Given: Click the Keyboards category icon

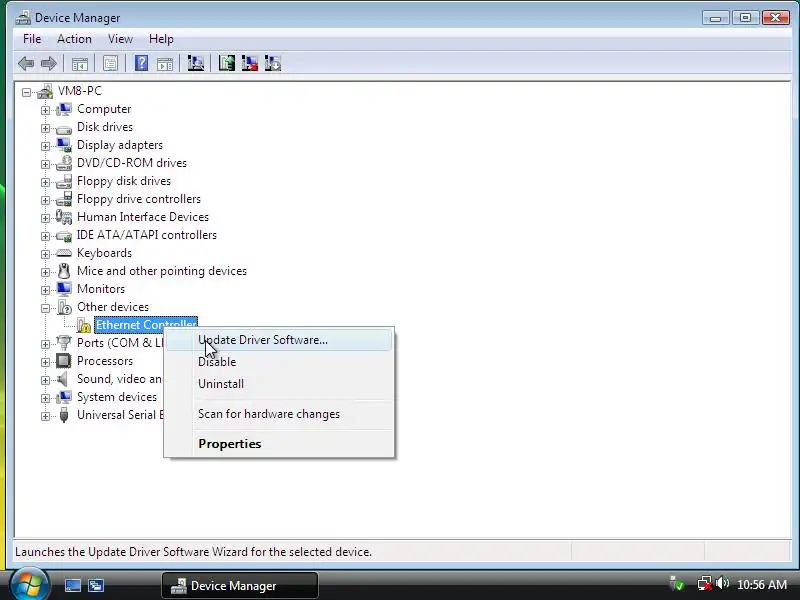Looking at the screenshot, I should point(64,253).
